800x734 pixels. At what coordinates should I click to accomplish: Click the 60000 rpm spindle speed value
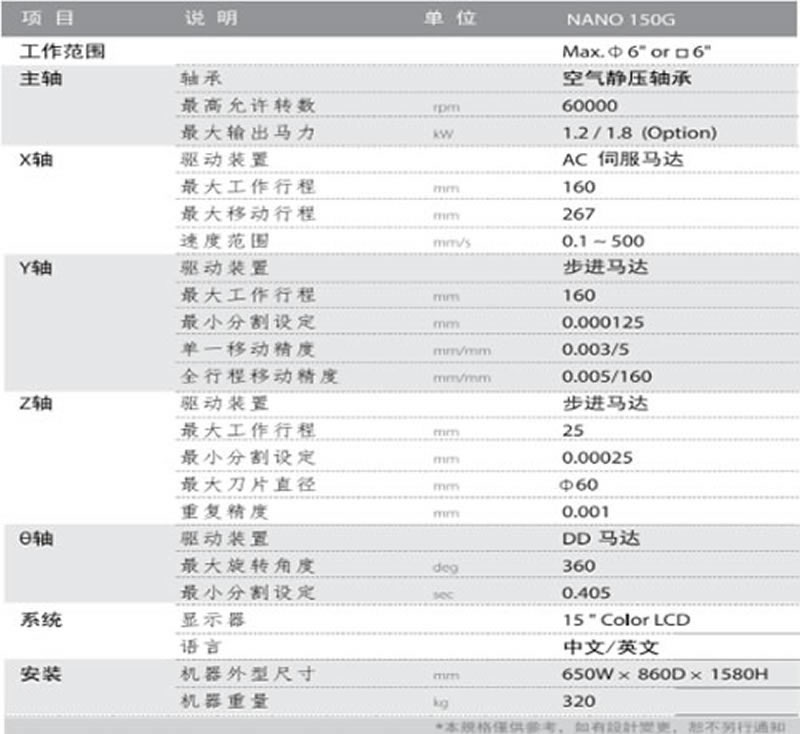pos(590,105)
